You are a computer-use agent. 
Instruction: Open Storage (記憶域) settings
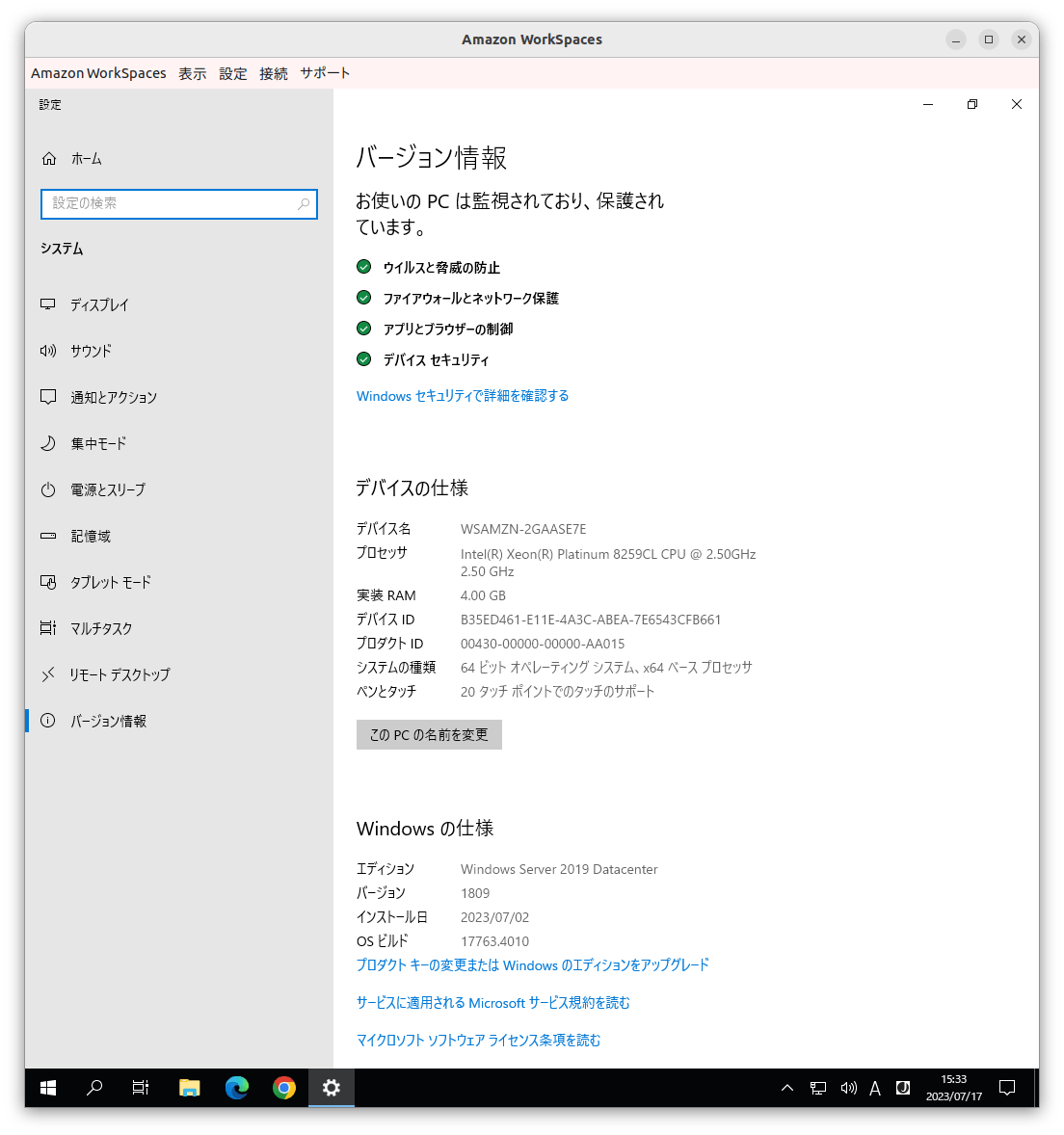click(x=90, y=536)
